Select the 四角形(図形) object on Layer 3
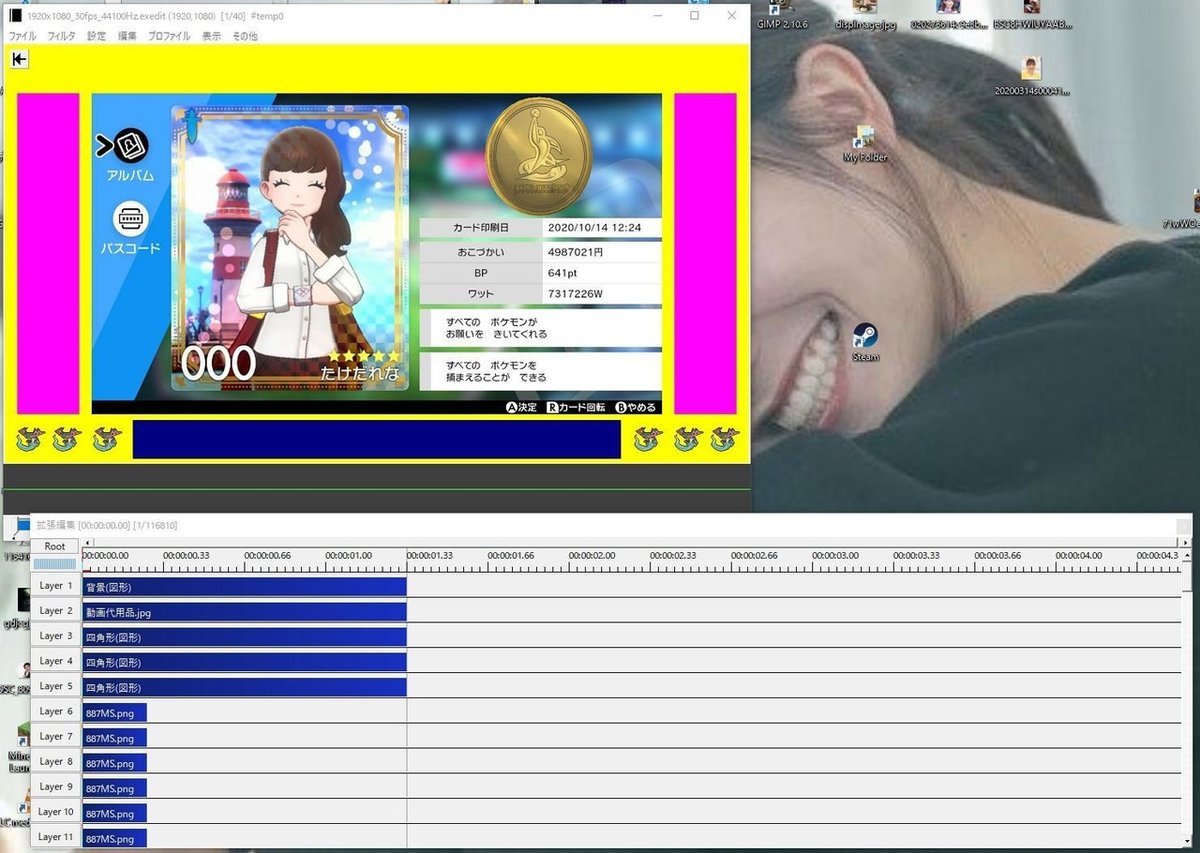 244,636
